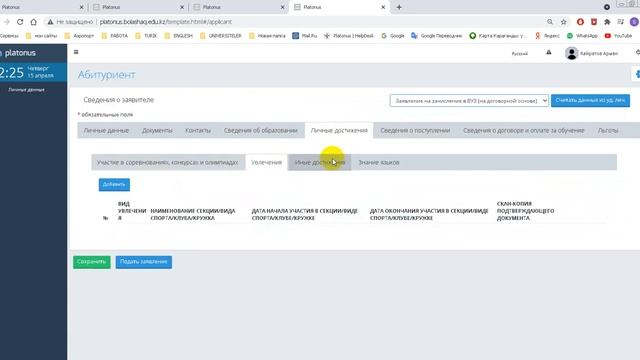This screenshot has width=640, height=360.
Task: Select the Личные достижения tab
Action: (x=339, y=131)
